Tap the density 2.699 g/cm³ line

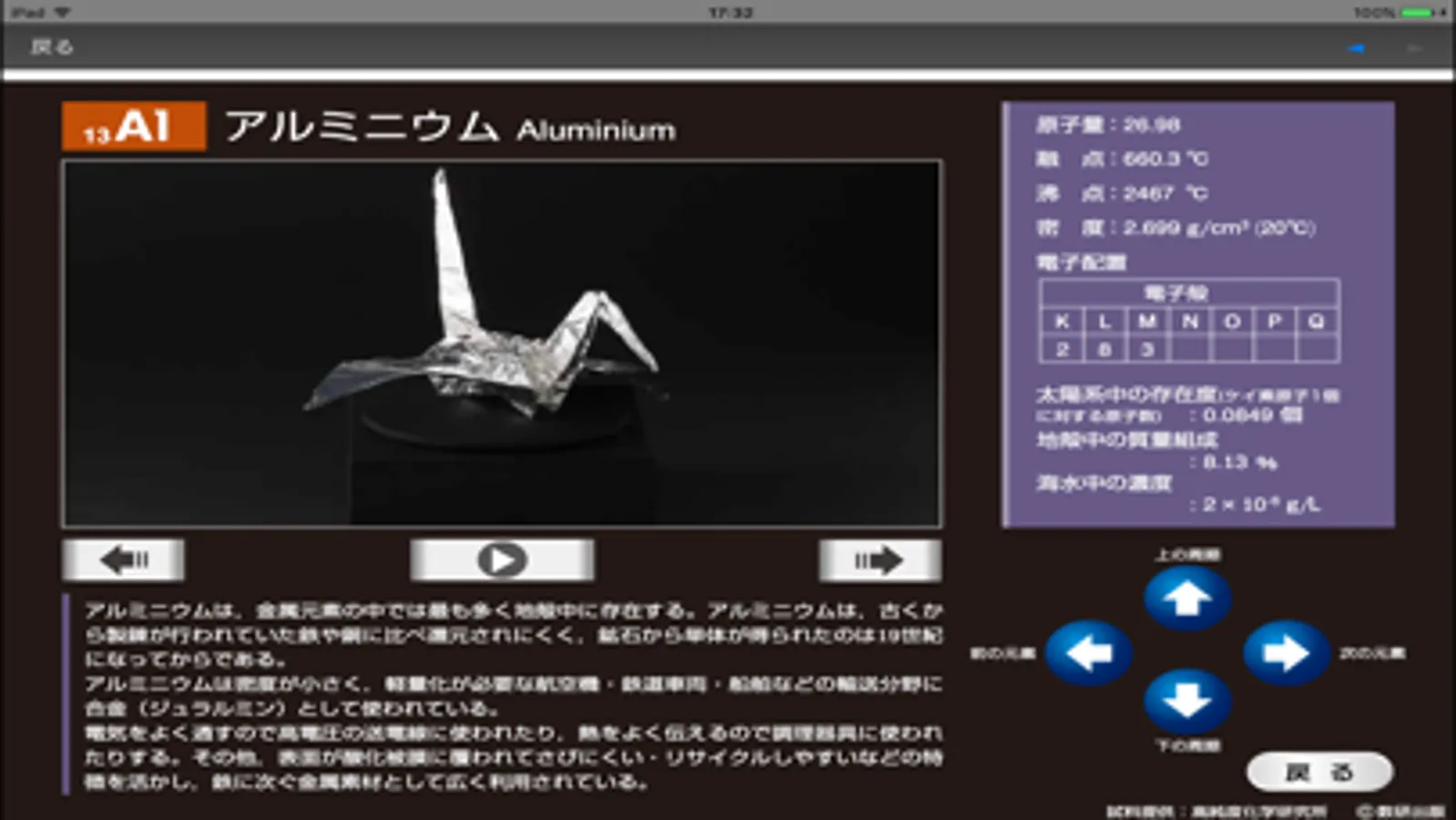click(1176, 228)
